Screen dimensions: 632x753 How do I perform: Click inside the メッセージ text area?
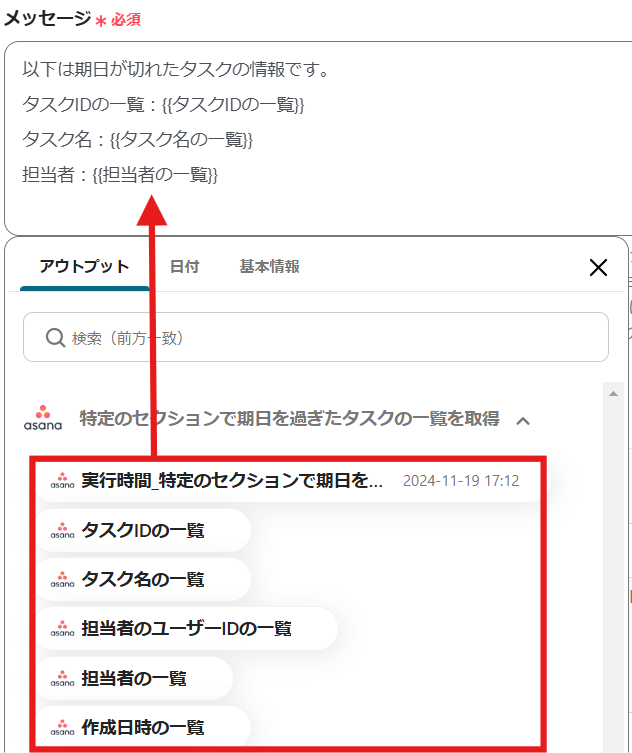(x=317, y=138)
